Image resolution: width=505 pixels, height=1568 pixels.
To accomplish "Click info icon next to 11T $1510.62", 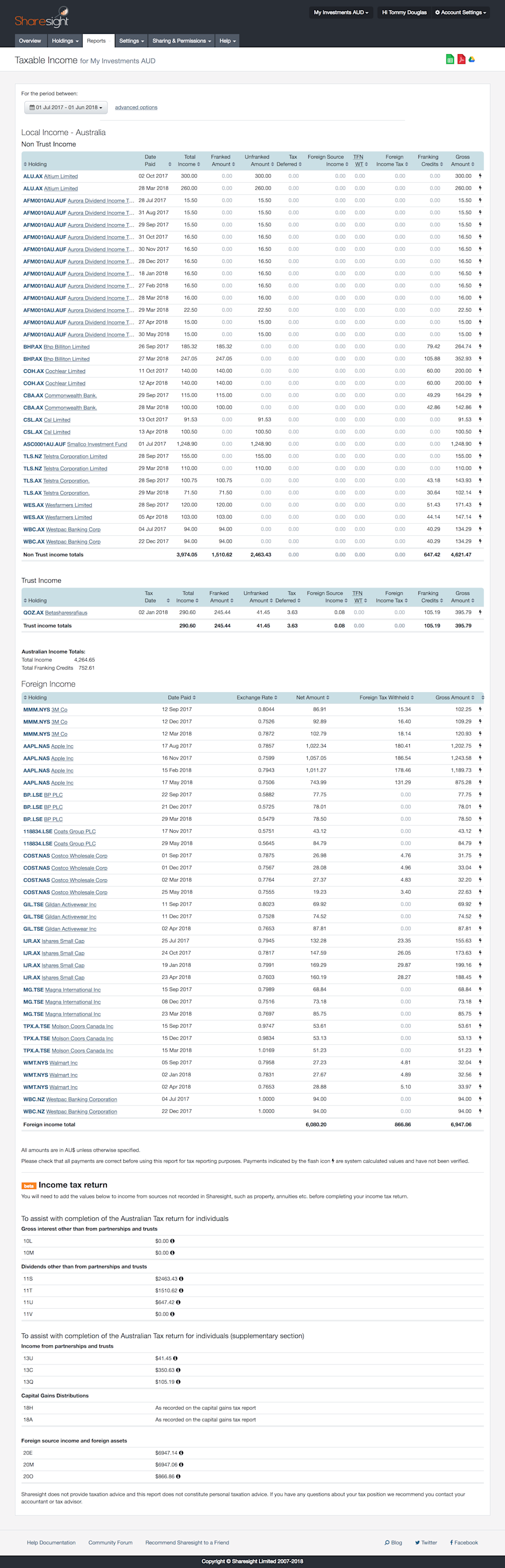I will coord(181,1290).
